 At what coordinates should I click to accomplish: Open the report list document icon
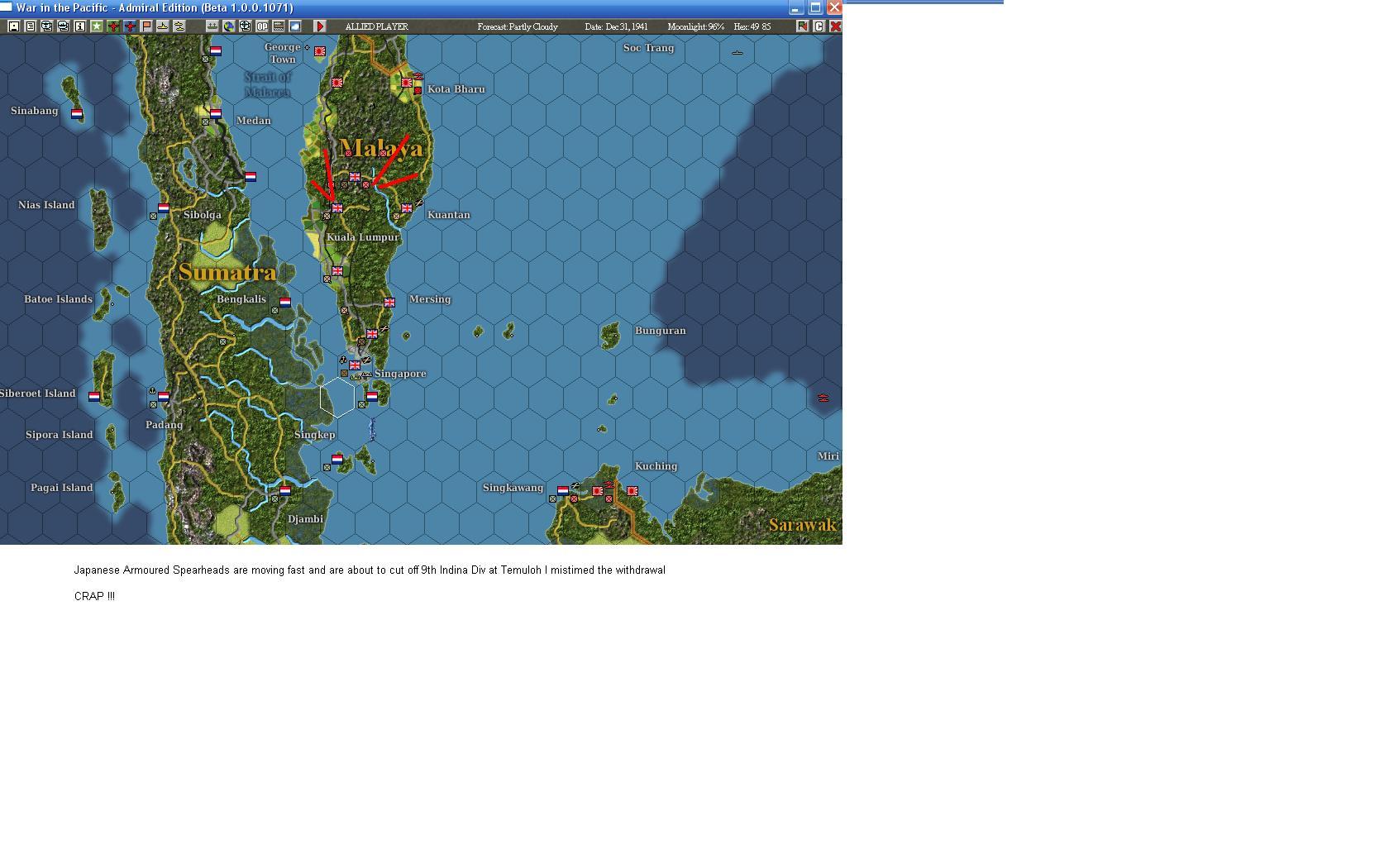point(31,26)
